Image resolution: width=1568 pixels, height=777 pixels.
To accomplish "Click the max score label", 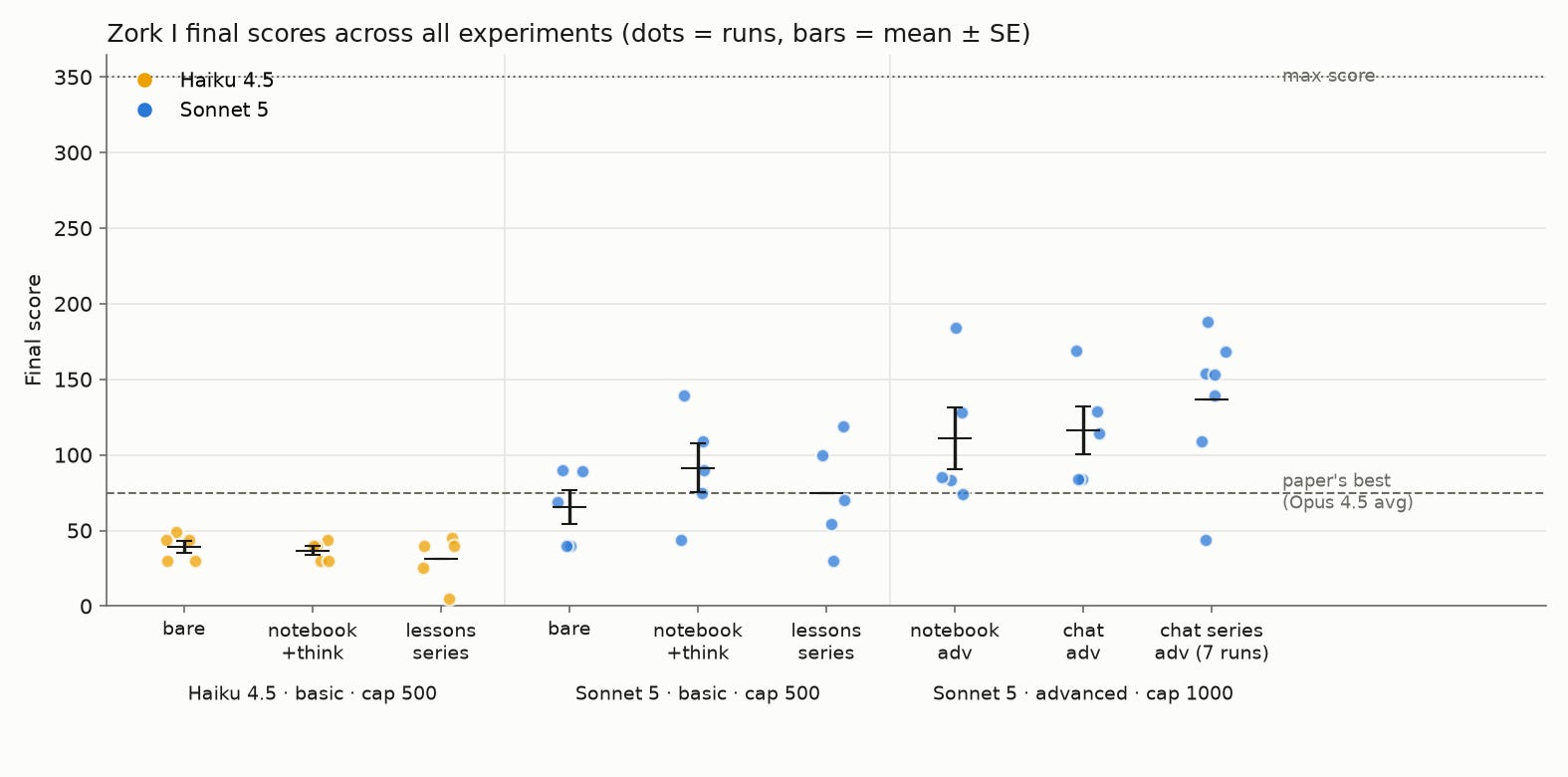I will pos(1328,76).
